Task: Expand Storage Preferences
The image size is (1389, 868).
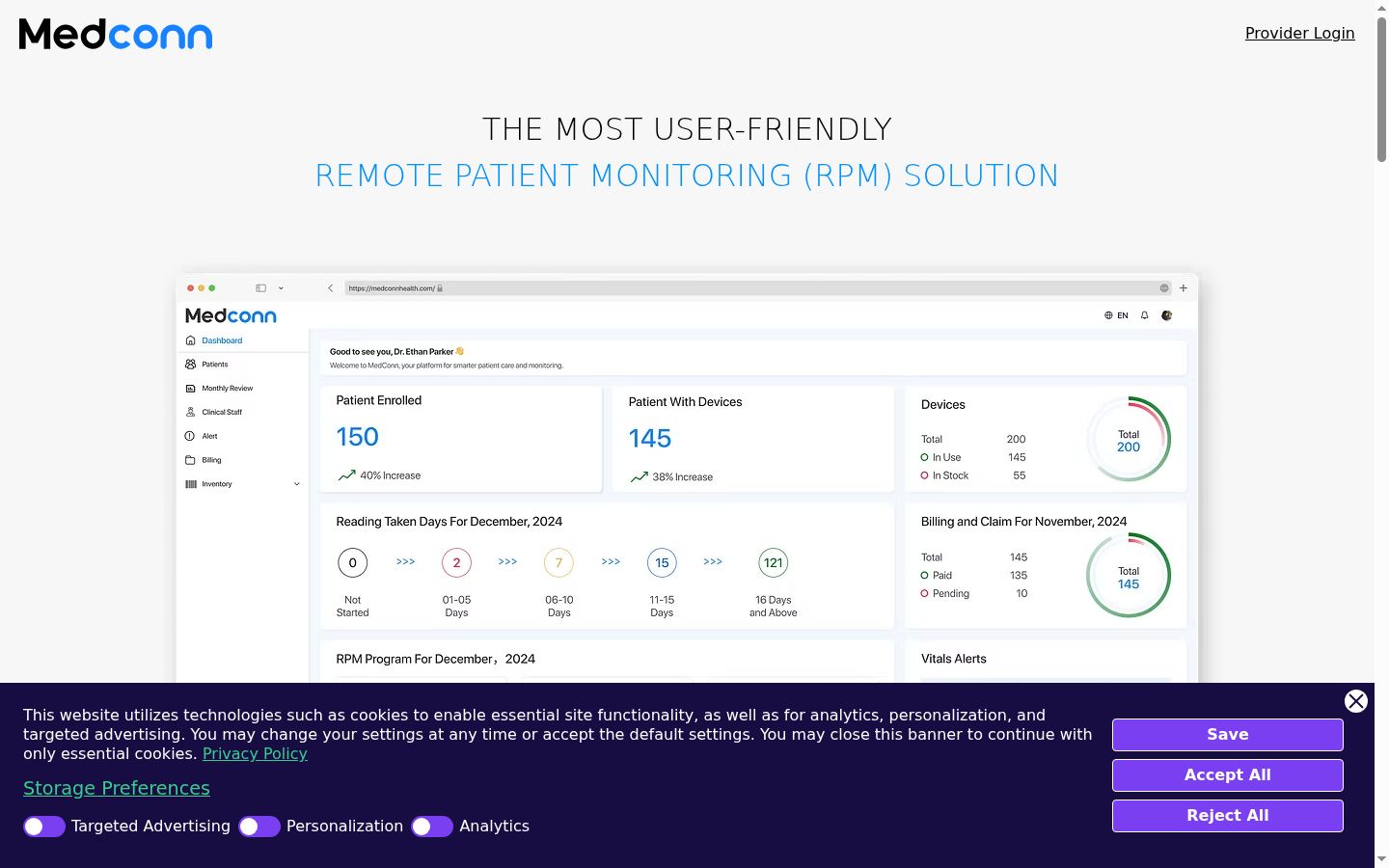Action: click(117, 788)
